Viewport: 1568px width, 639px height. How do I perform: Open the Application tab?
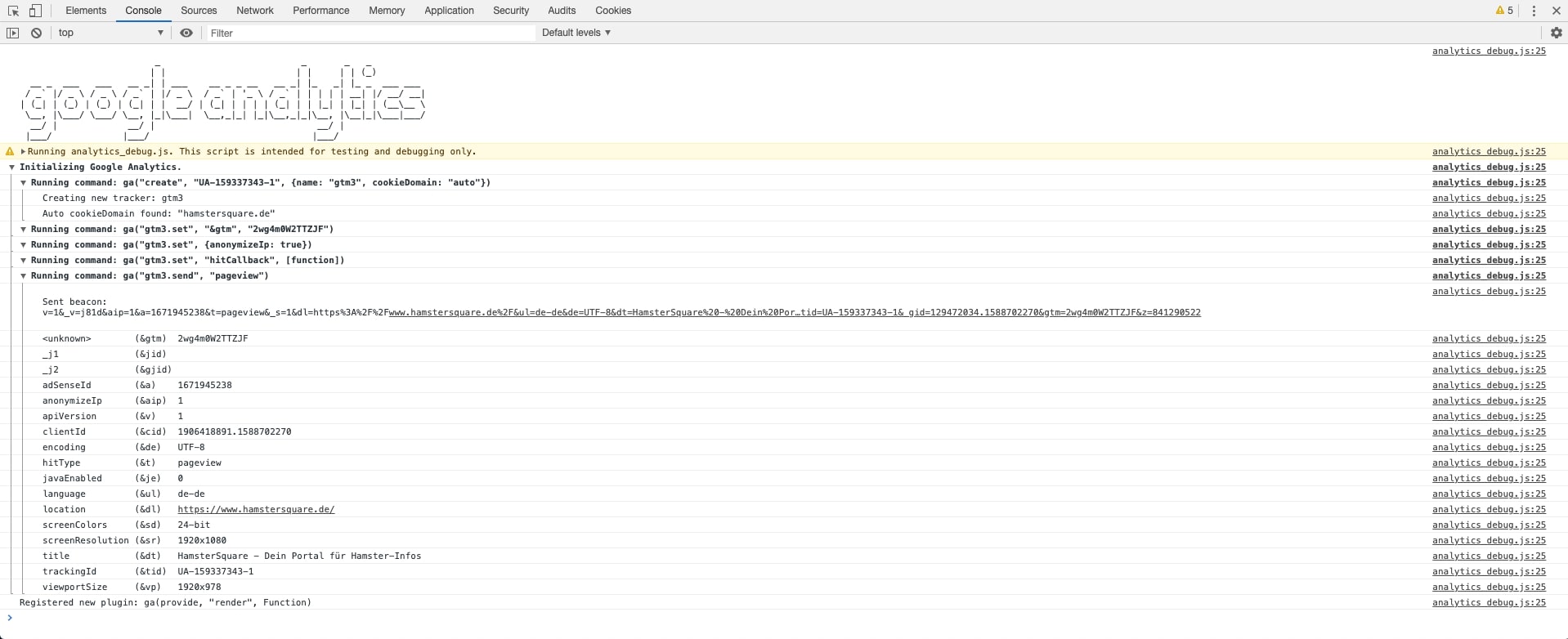pos(449,11)
